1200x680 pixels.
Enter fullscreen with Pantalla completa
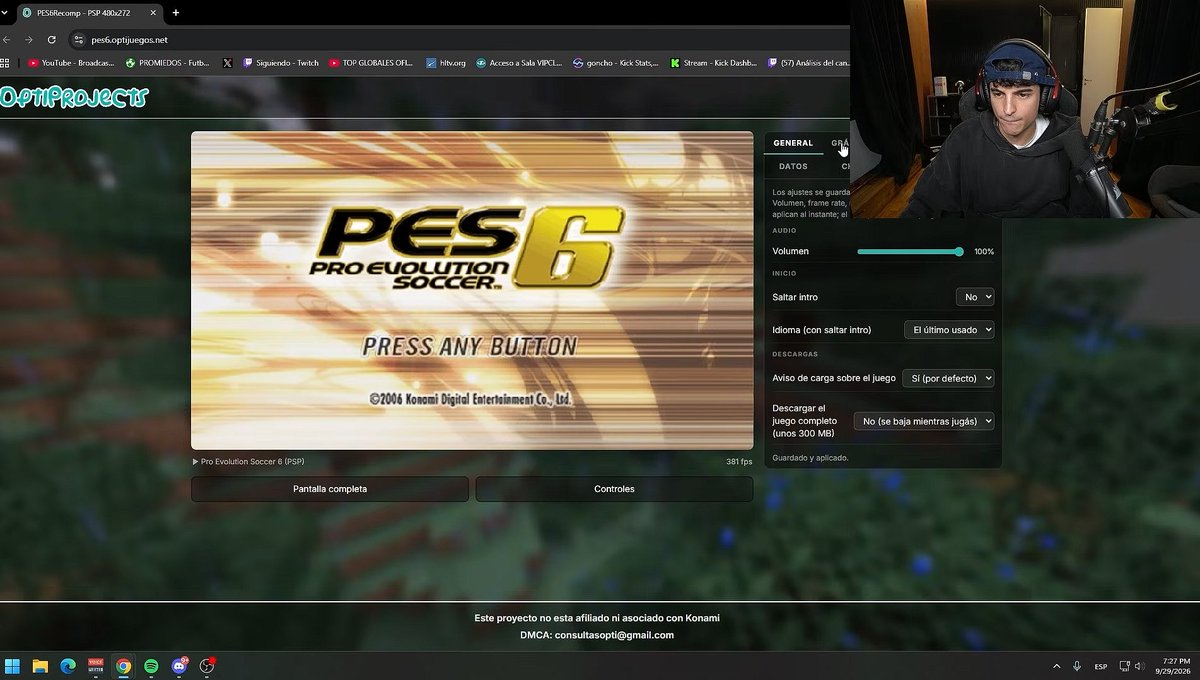click(x=330, y=489)
